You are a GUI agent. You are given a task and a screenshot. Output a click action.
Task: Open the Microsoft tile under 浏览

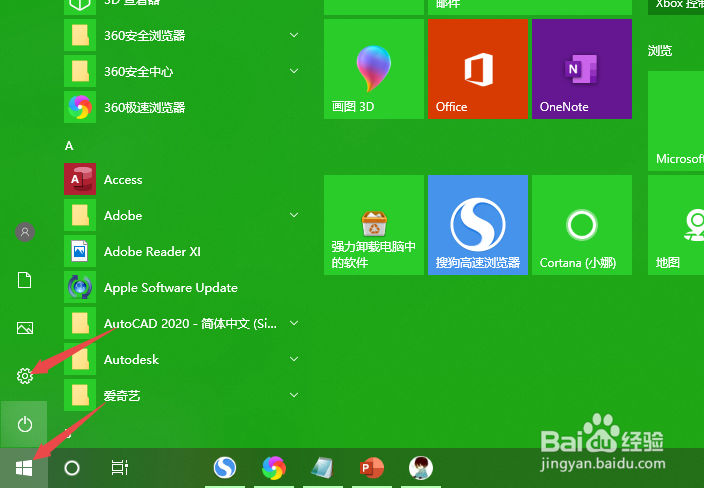[x=676, y=121]
